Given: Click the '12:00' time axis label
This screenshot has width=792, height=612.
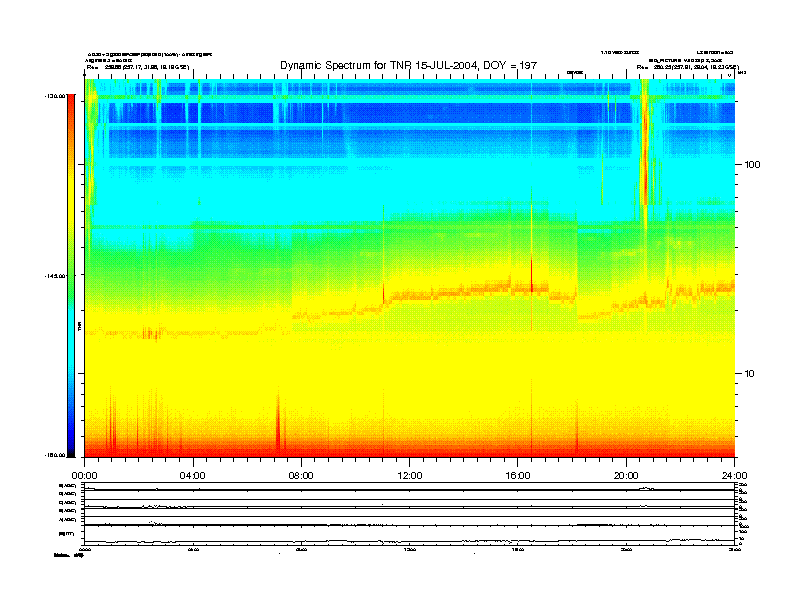Looking at the screenshot, I should (x=410, y=476).
